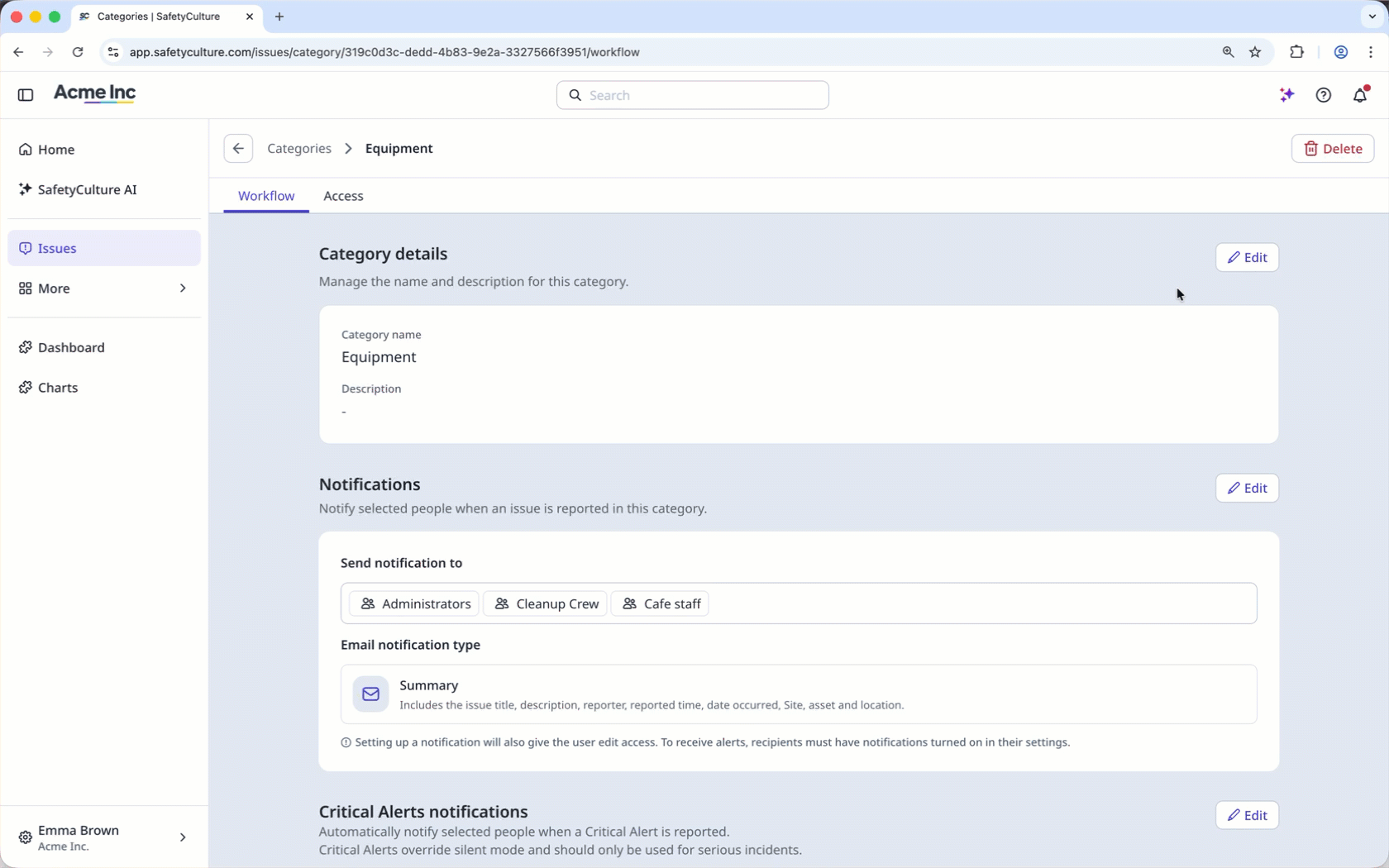The width and height of the screenshot is (1389, 868).
Task: Expand the browser tab list chevron
Action: click(x=1372, y=17)
